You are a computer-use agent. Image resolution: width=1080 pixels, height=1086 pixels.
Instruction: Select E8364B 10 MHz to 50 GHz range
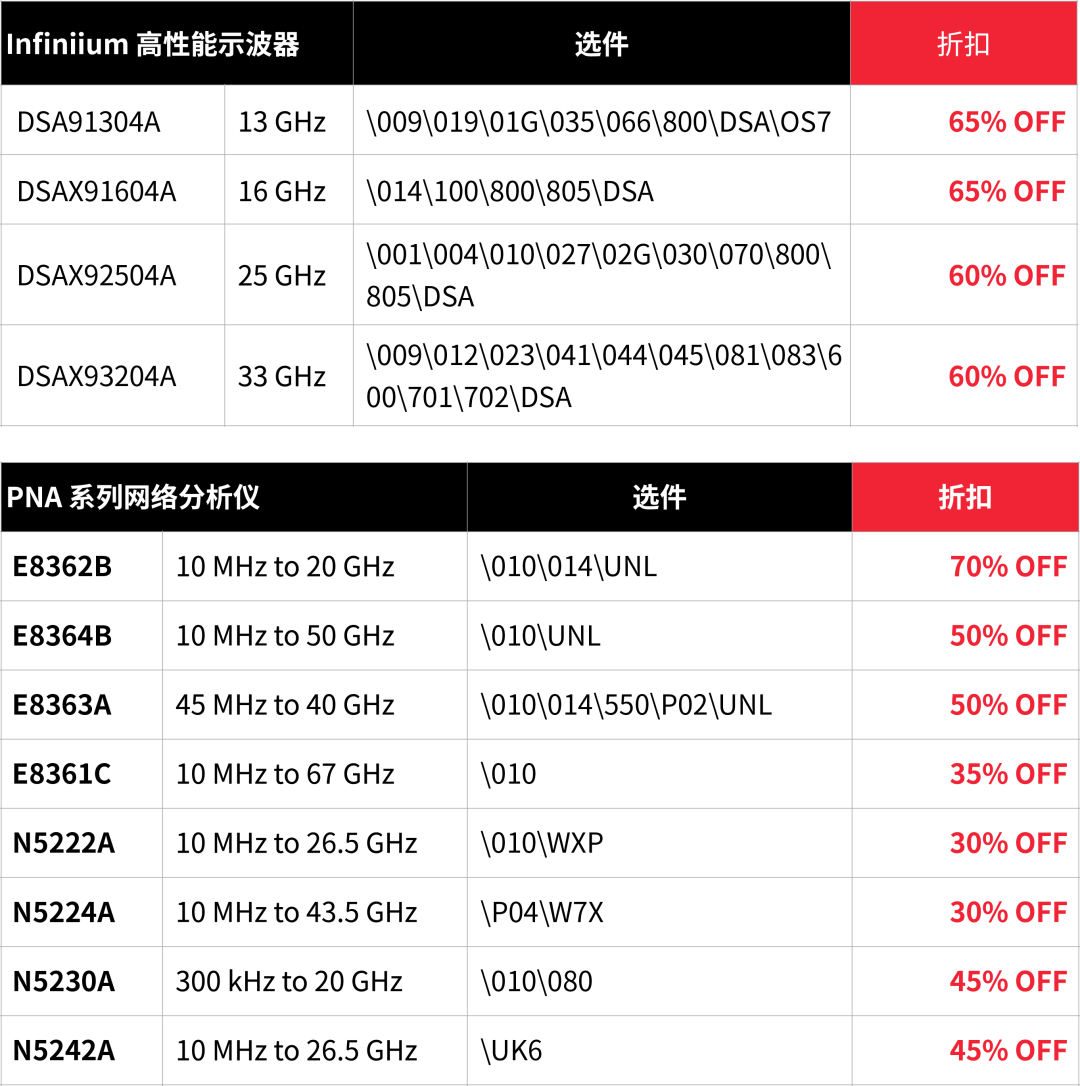[x=285, y=636]
